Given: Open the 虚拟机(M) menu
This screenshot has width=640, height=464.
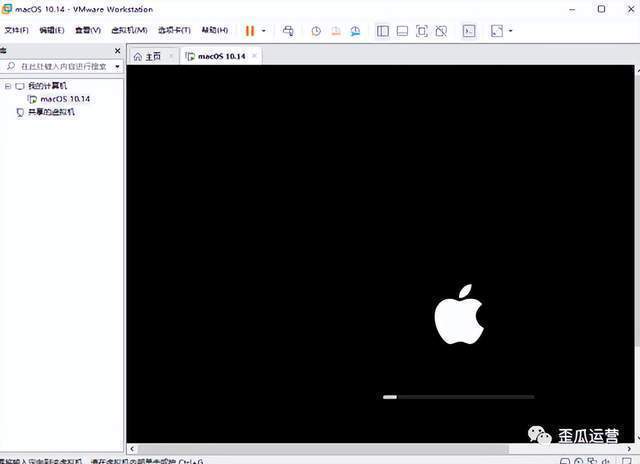Looking at the screenshot, I should 129,30.
